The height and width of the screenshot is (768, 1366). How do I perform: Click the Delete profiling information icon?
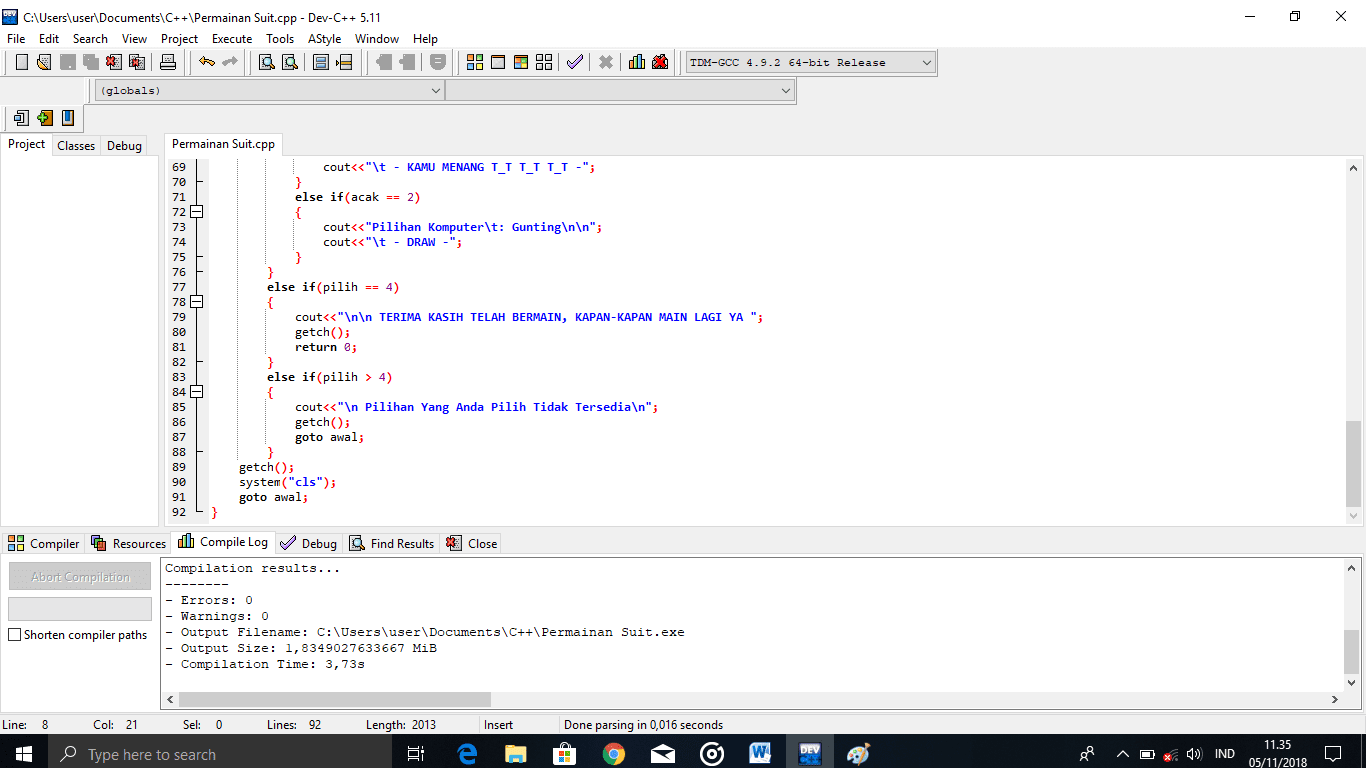[x=660, y=62]
